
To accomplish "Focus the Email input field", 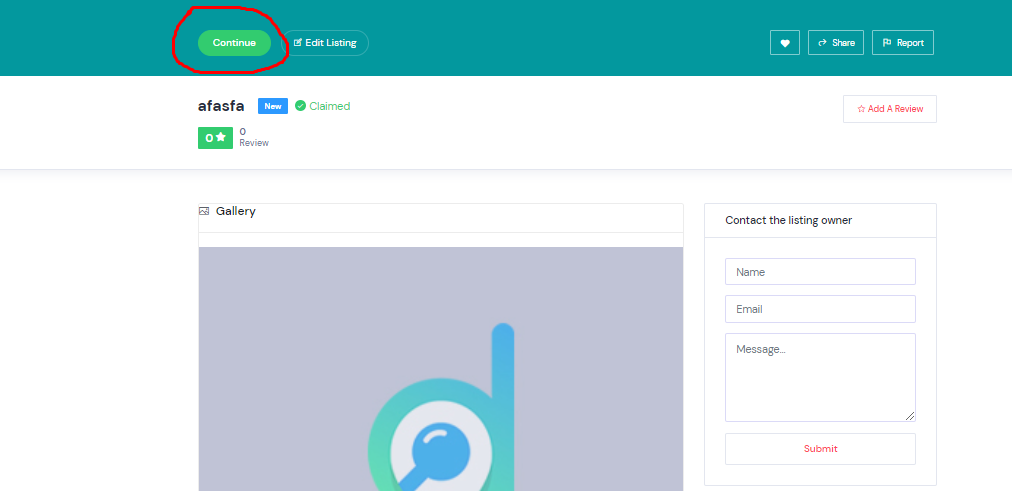I will [x=820, y=309].
